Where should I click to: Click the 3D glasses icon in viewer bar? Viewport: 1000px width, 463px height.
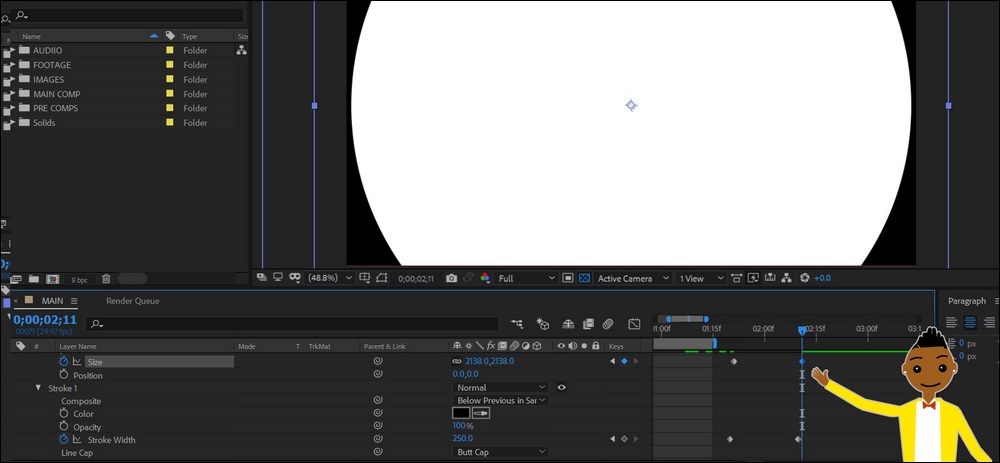295,277
